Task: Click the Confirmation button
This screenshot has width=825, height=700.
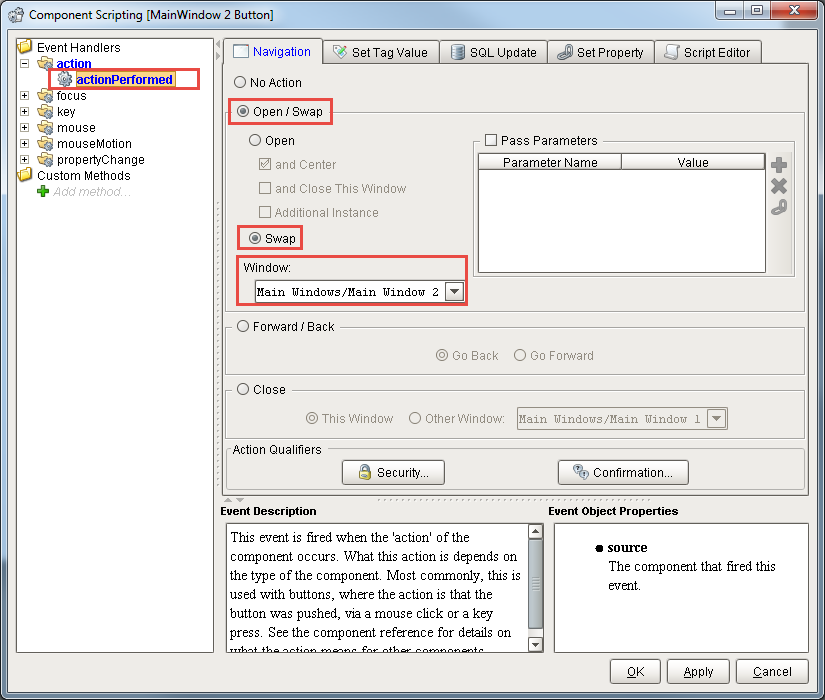Action: coord(622,472)
